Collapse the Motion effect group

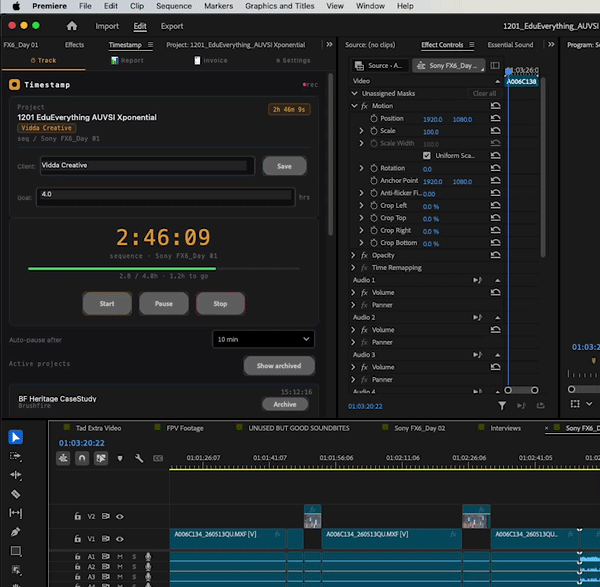(354, 106)
